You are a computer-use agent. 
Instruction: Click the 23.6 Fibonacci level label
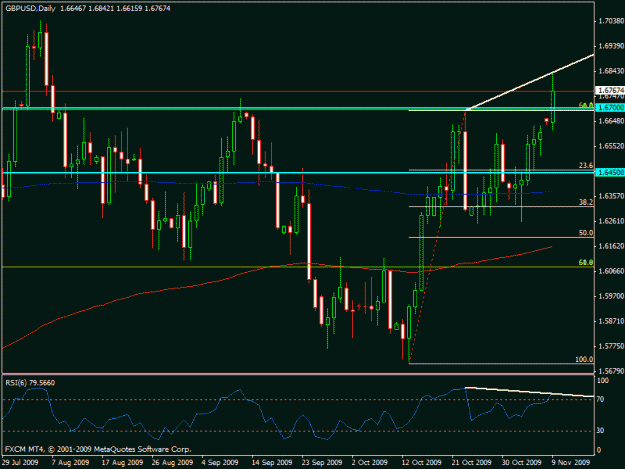pos(586,166)
